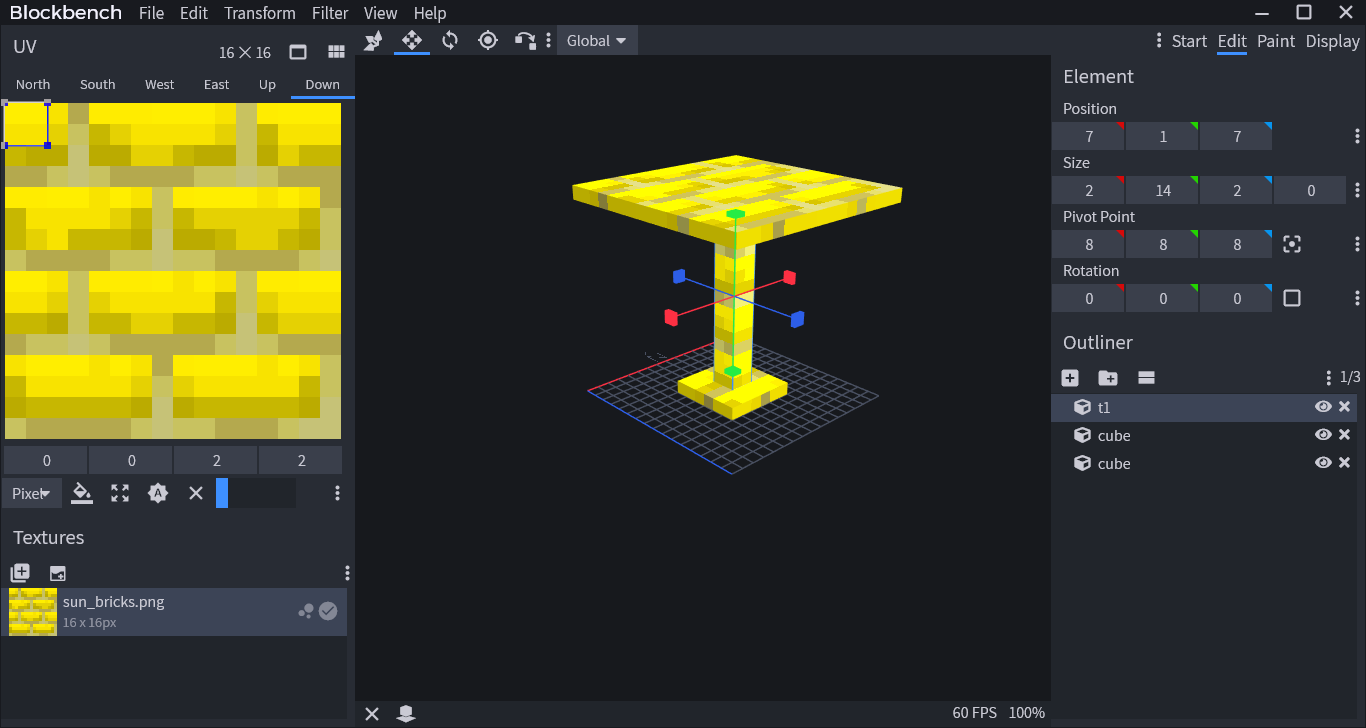Open the Transform menu
Screen dimensions: 1366x728
coord(260,13)
